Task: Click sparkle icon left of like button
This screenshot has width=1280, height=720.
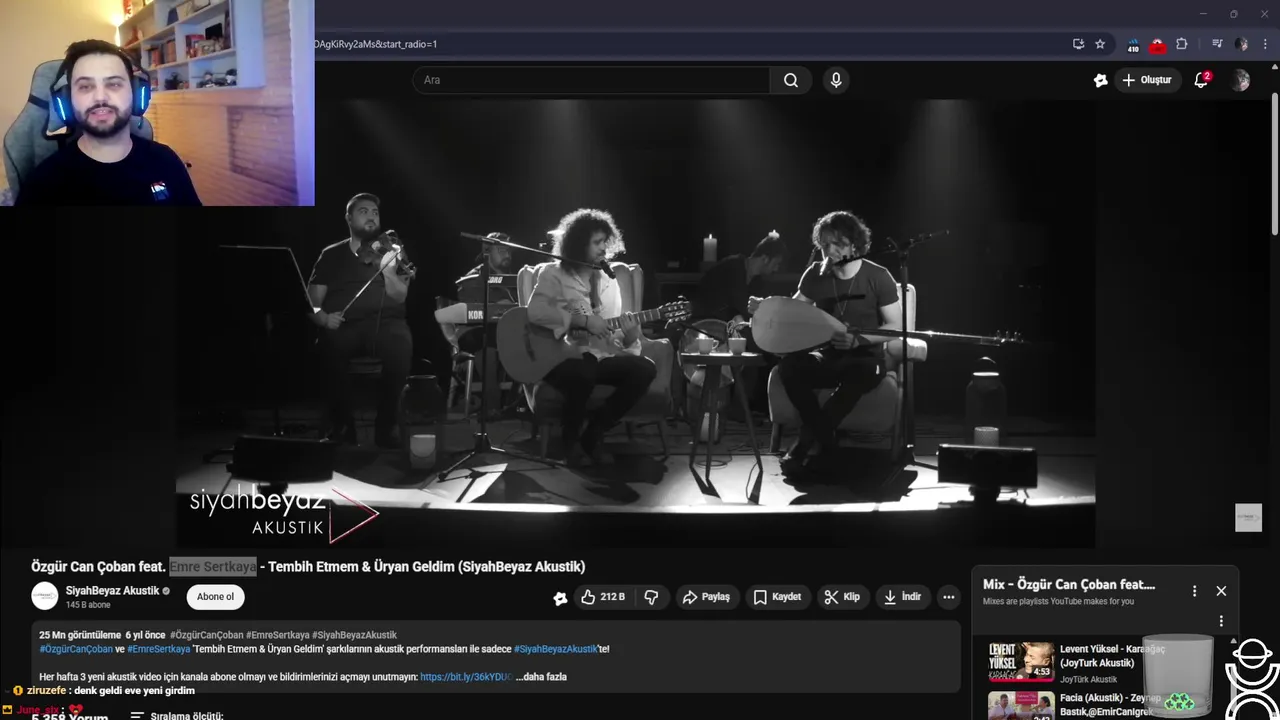Action: [560, 598]
